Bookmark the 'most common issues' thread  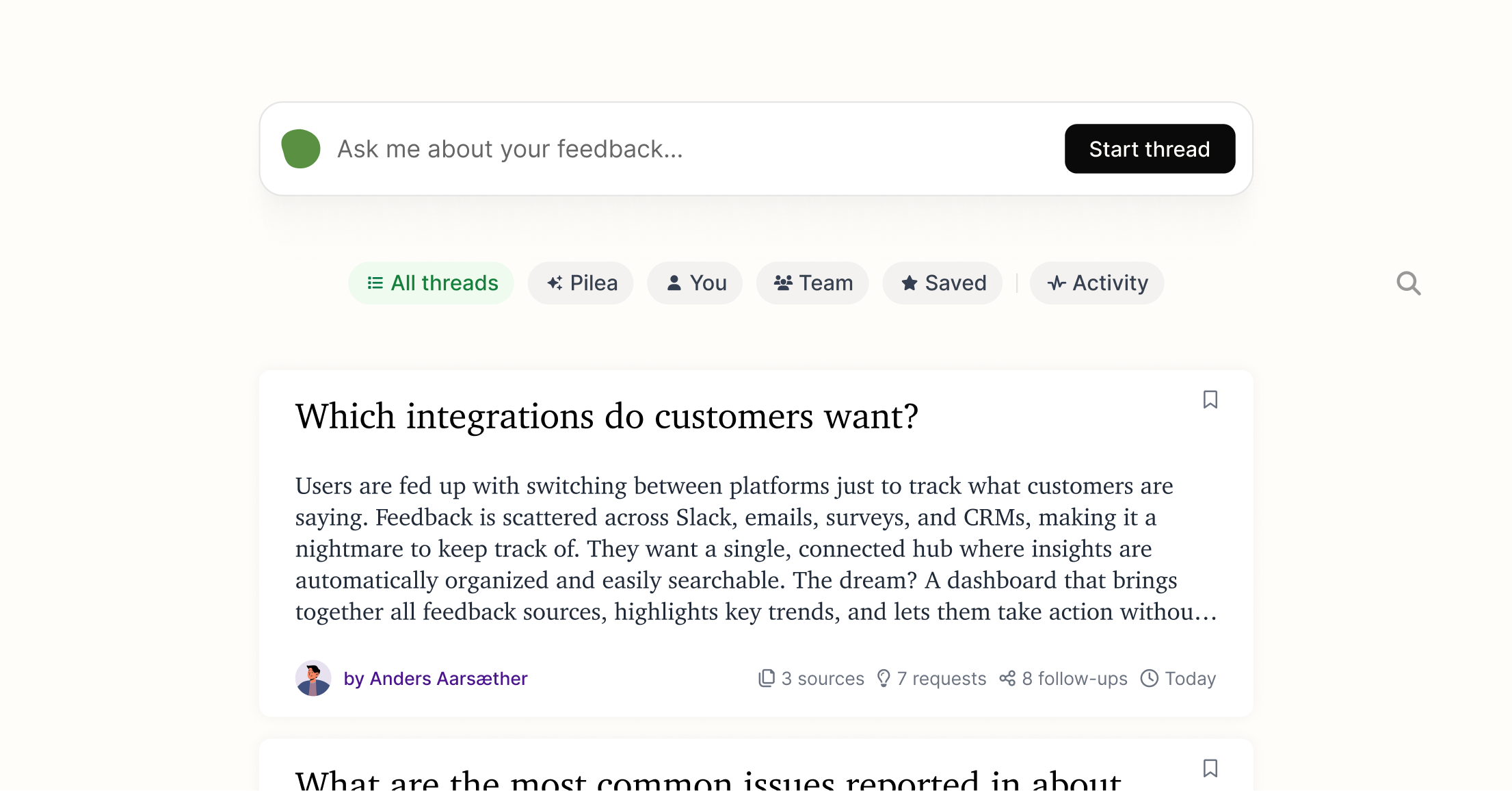coord(1210,768)
